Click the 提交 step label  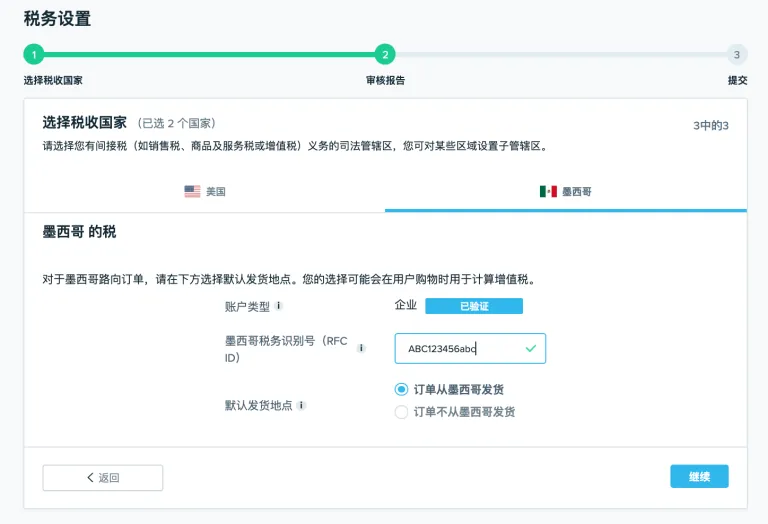[x=737, y=80]
